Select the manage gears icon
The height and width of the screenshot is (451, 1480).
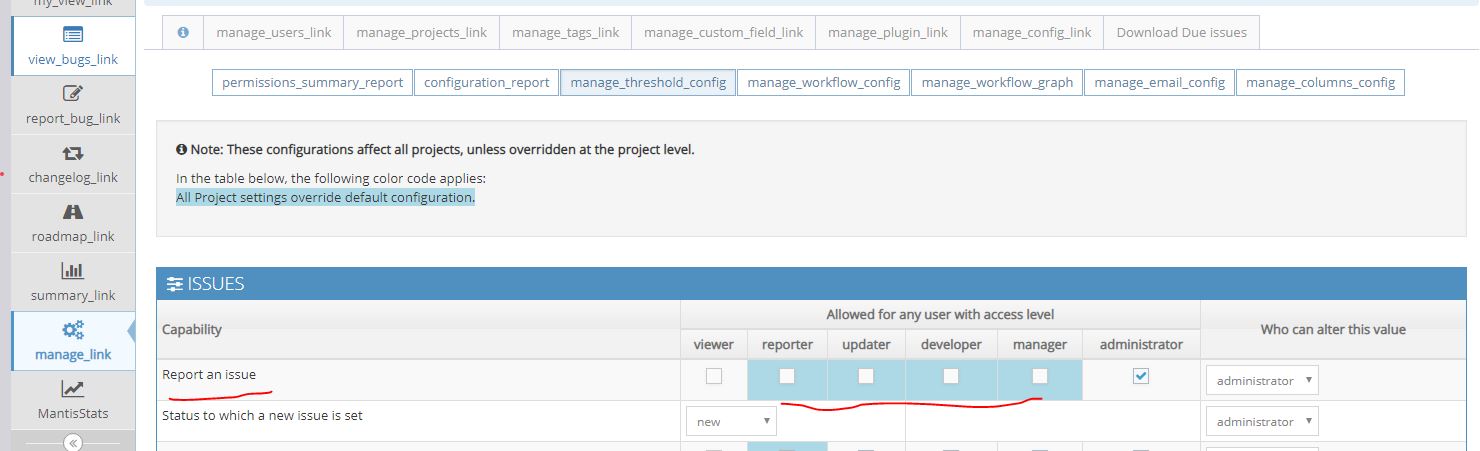(73, 330)
